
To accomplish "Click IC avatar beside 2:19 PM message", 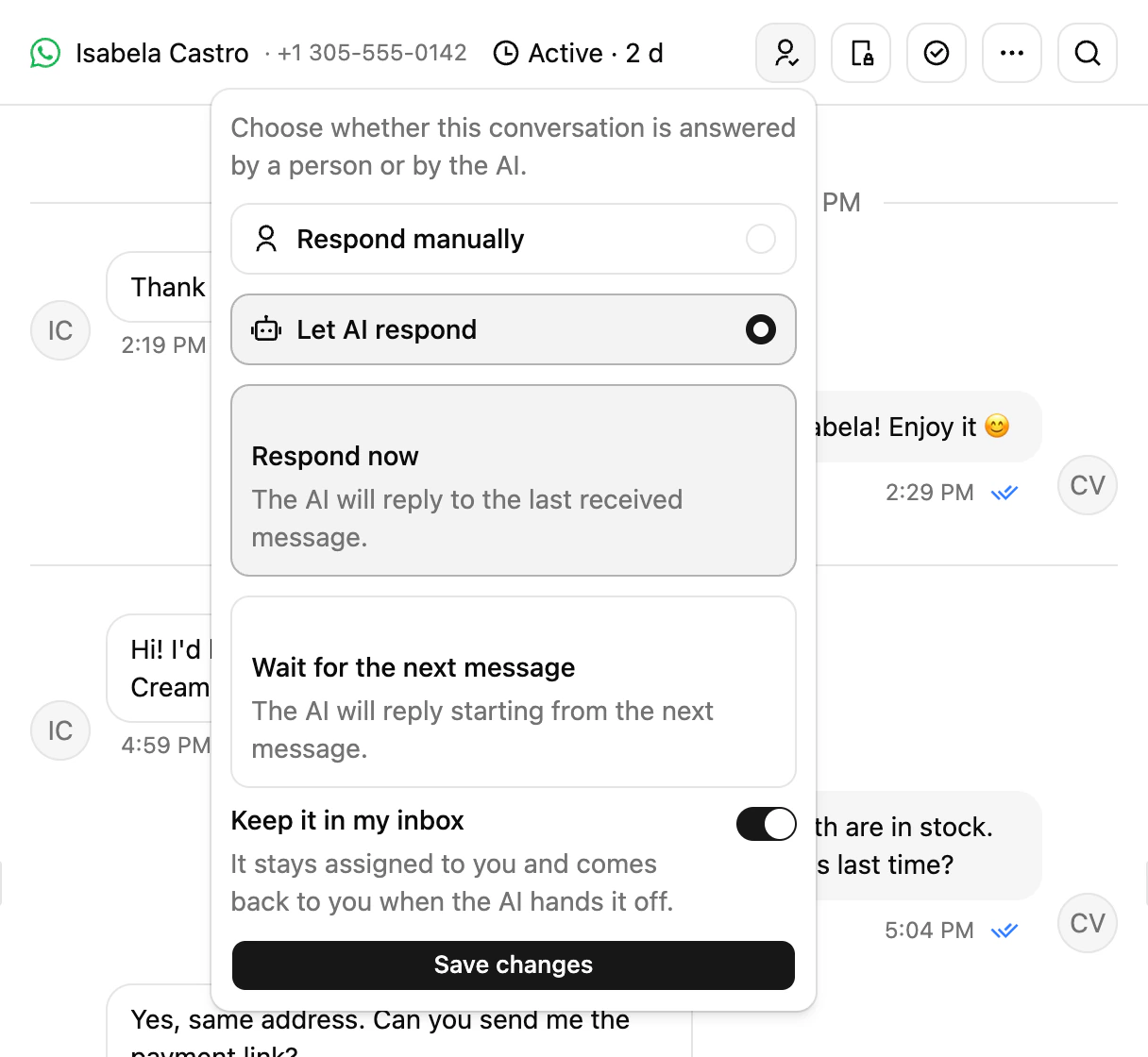I will tap(60, 330).
